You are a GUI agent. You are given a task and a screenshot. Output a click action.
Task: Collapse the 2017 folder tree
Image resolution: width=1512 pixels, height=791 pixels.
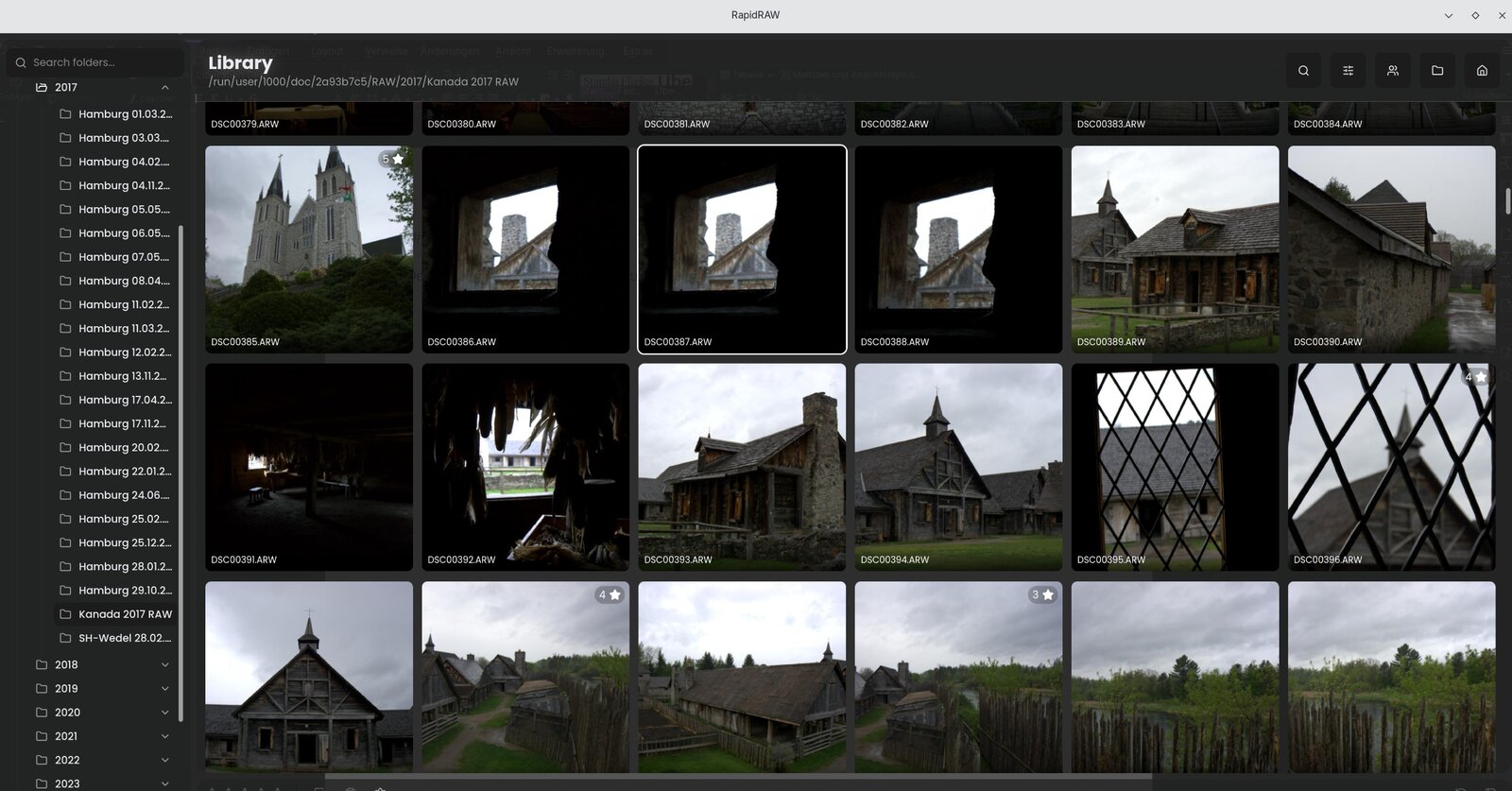click(x=165, y=88)
